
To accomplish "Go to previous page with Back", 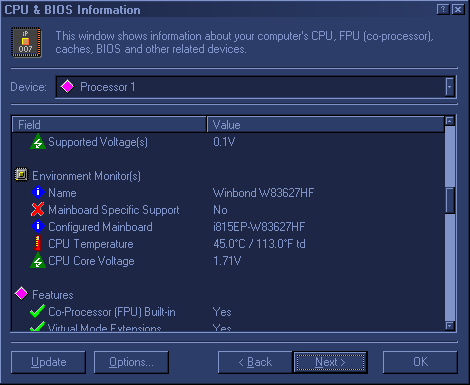I will (255, 362).
